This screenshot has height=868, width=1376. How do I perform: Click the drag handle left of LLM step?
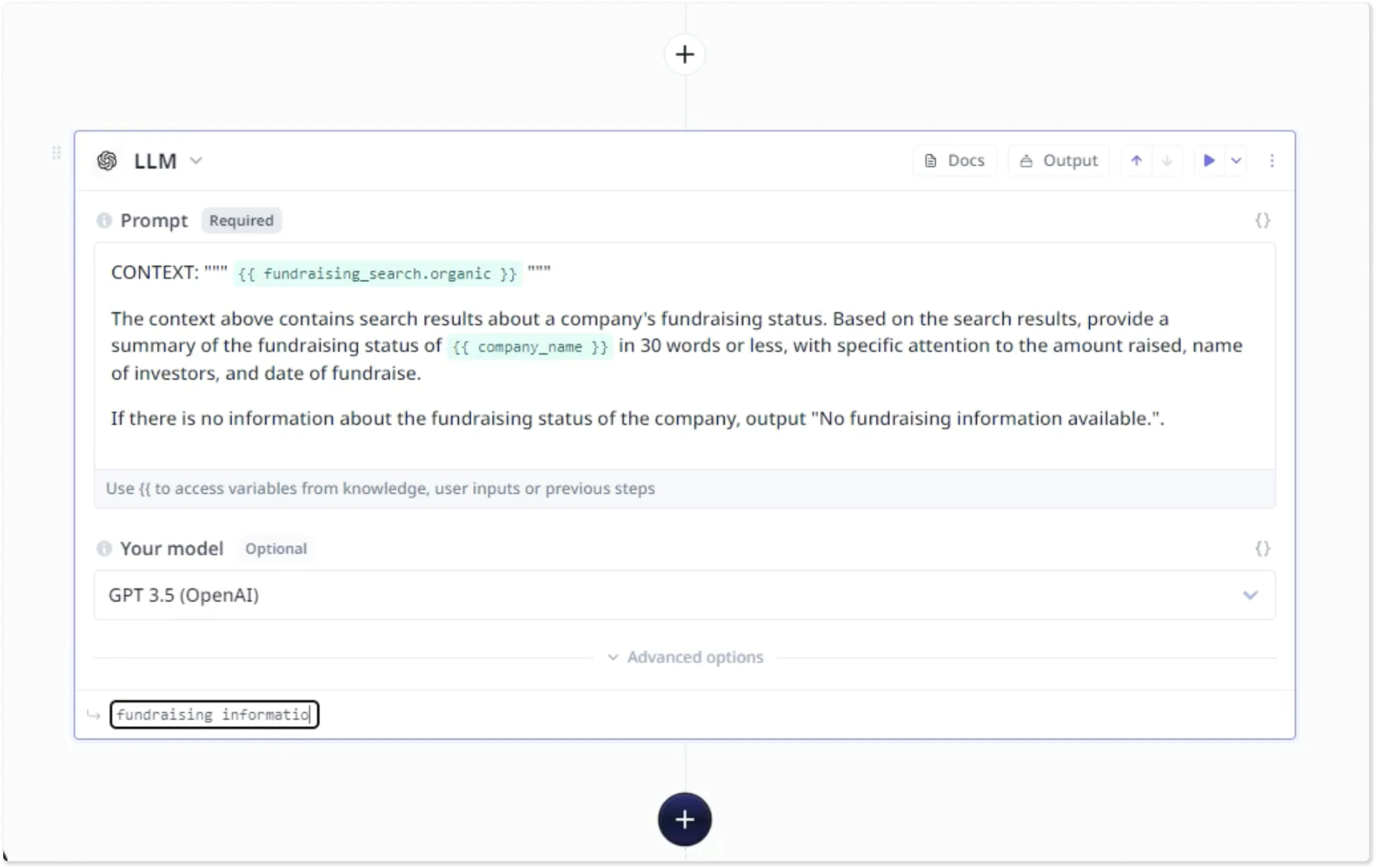[x=56, y=153]
